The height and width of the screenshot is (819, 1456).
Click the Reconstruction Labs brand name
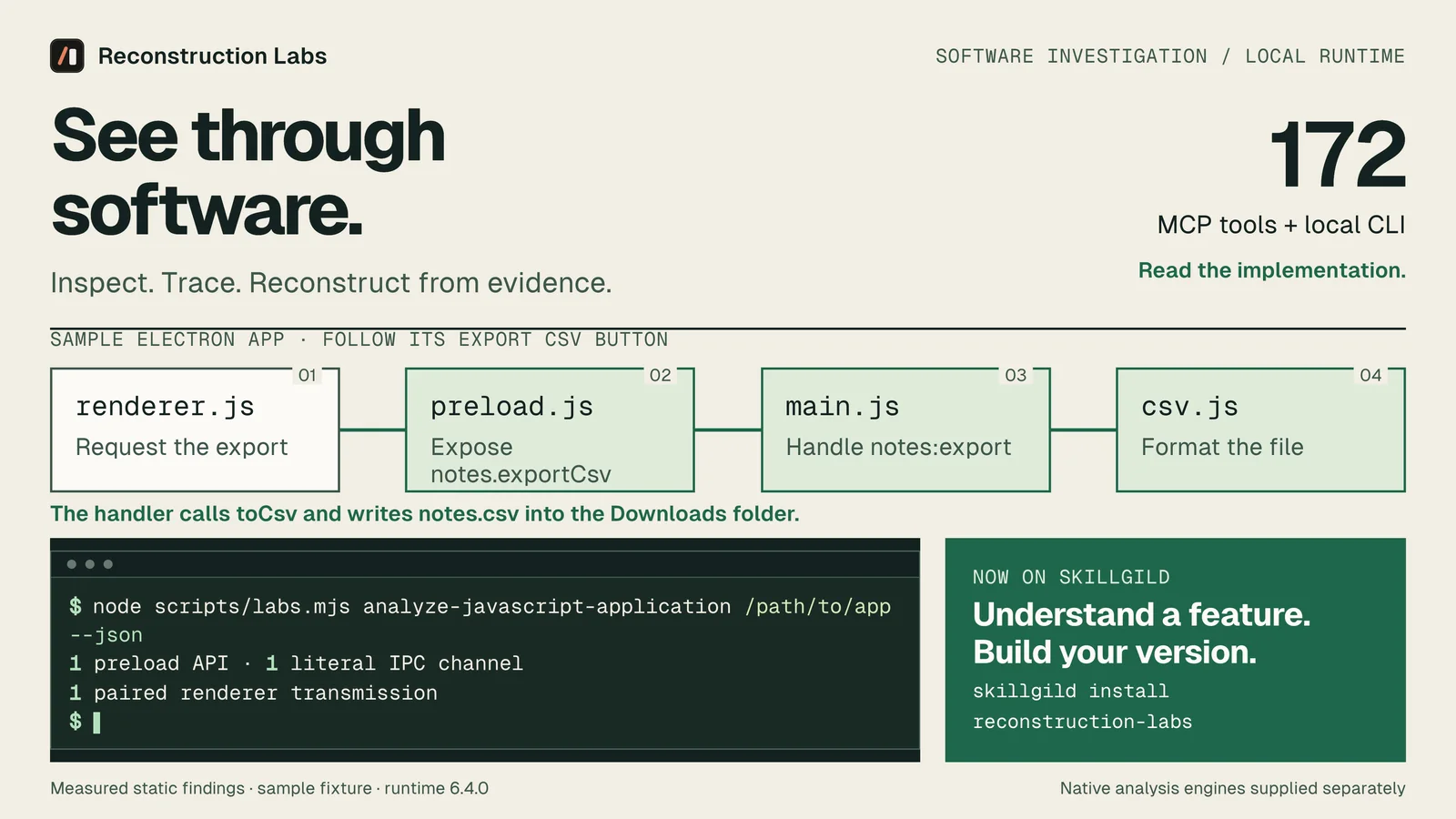coord(212,56)
